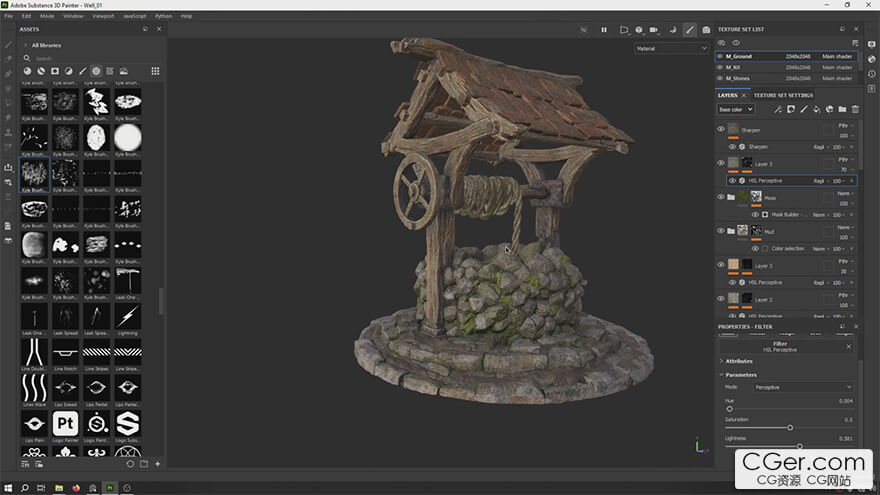880x495 pixels.
Task: Open the Edit menu
Action: tap(26, 16)
